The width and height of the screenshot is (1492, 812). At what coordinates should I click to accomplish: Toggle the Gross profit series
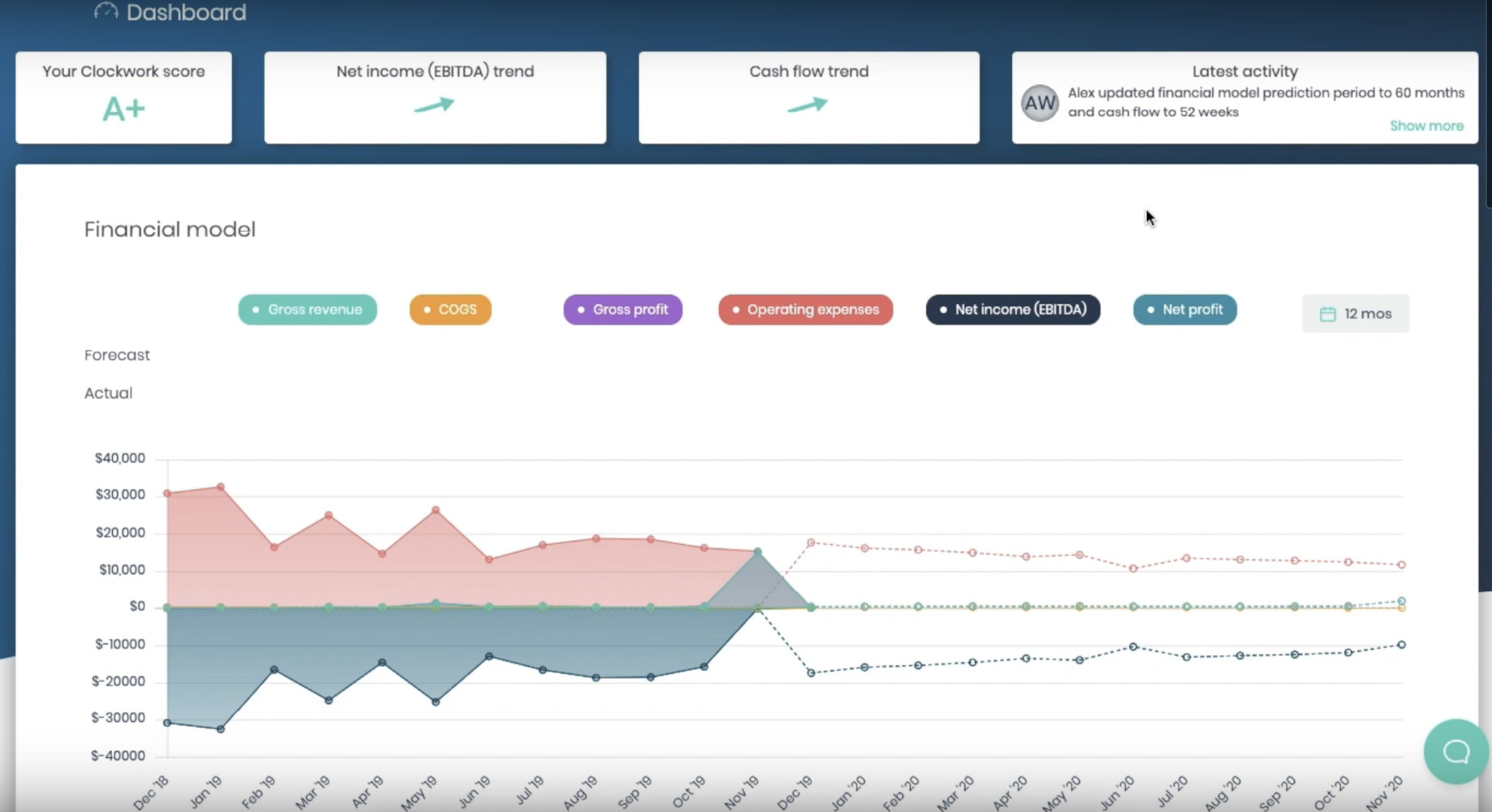click(623, 309)
